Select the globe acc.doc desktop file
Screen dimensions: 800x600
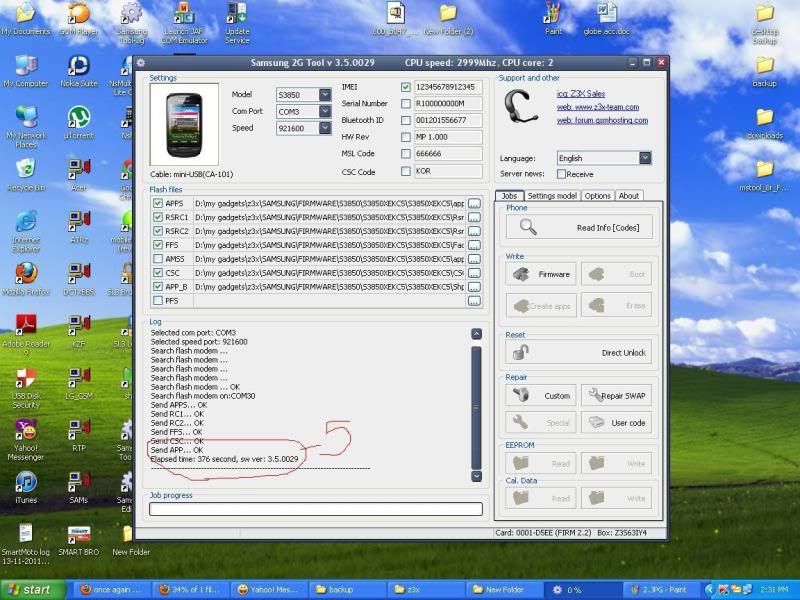[607, 19]
